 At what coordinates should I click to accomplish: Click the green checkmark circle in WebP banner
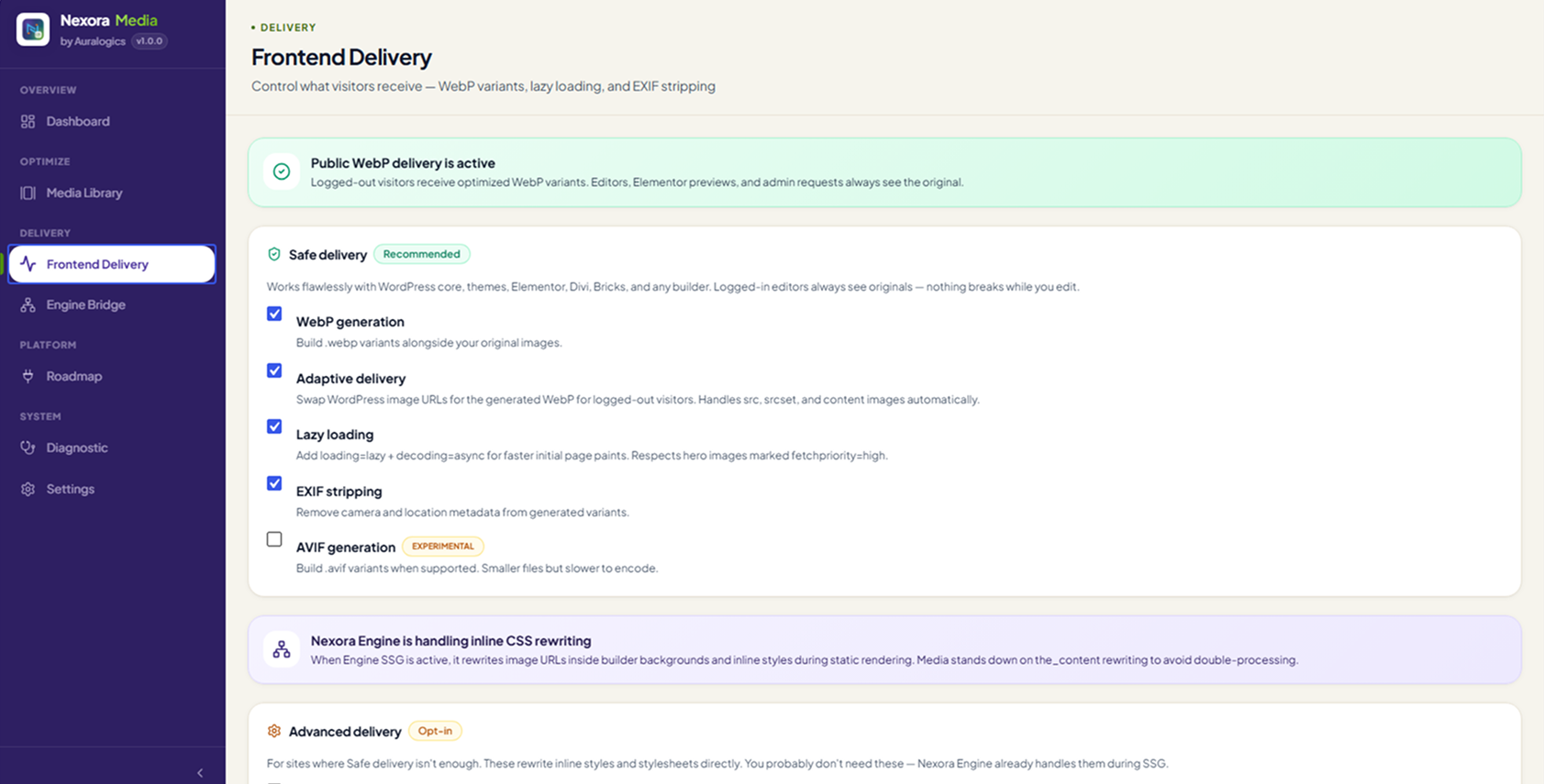[282, 171]
